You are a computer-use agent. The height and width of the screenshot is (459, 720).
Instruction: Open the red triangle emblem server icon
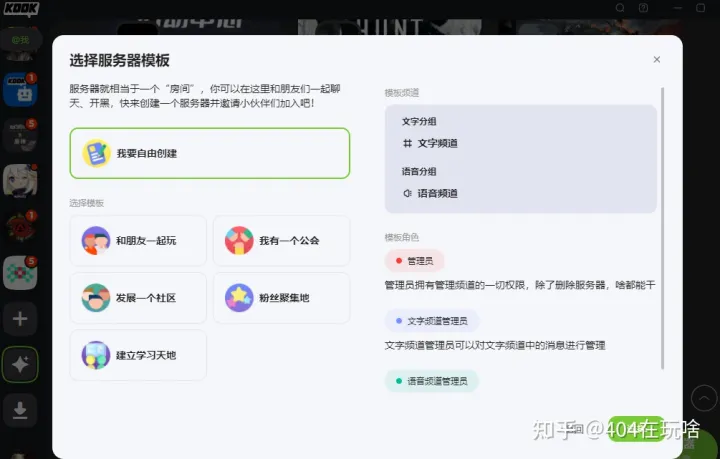20,227
